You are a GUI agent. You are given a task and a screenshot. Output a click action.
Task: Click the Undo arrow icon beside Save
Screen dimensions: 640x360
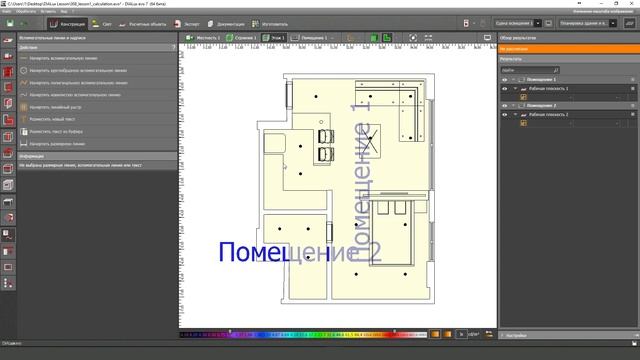[x=24, y=24]
